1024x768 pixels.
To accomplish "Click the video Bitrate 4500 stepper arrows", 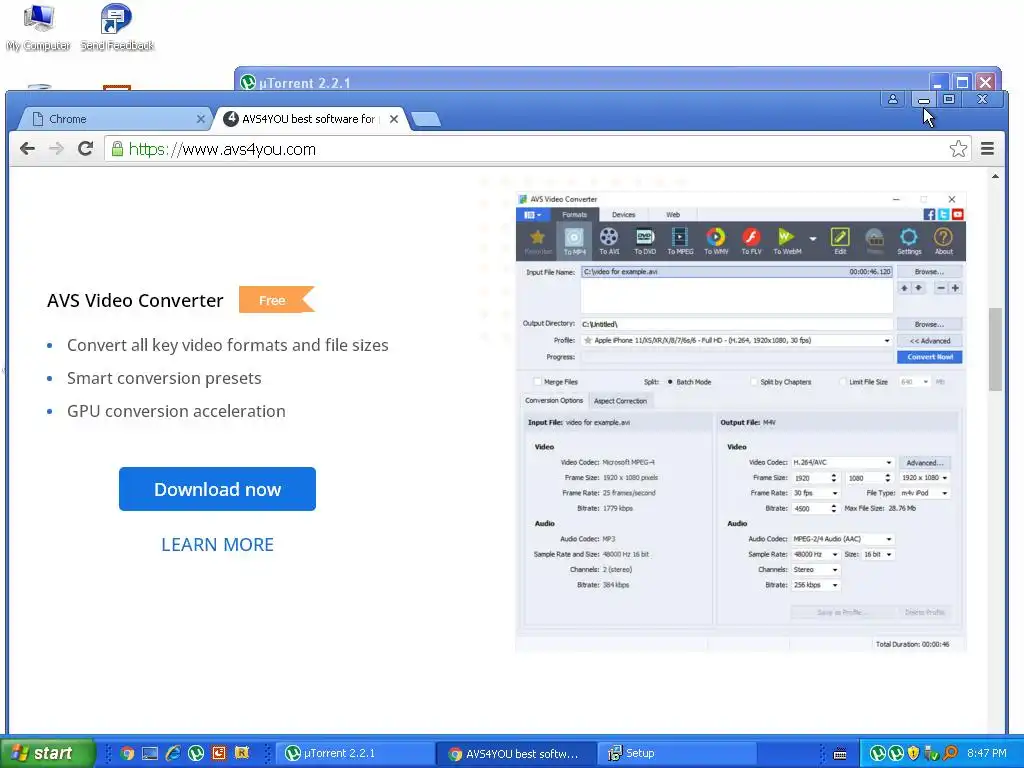I will (834, 508).
